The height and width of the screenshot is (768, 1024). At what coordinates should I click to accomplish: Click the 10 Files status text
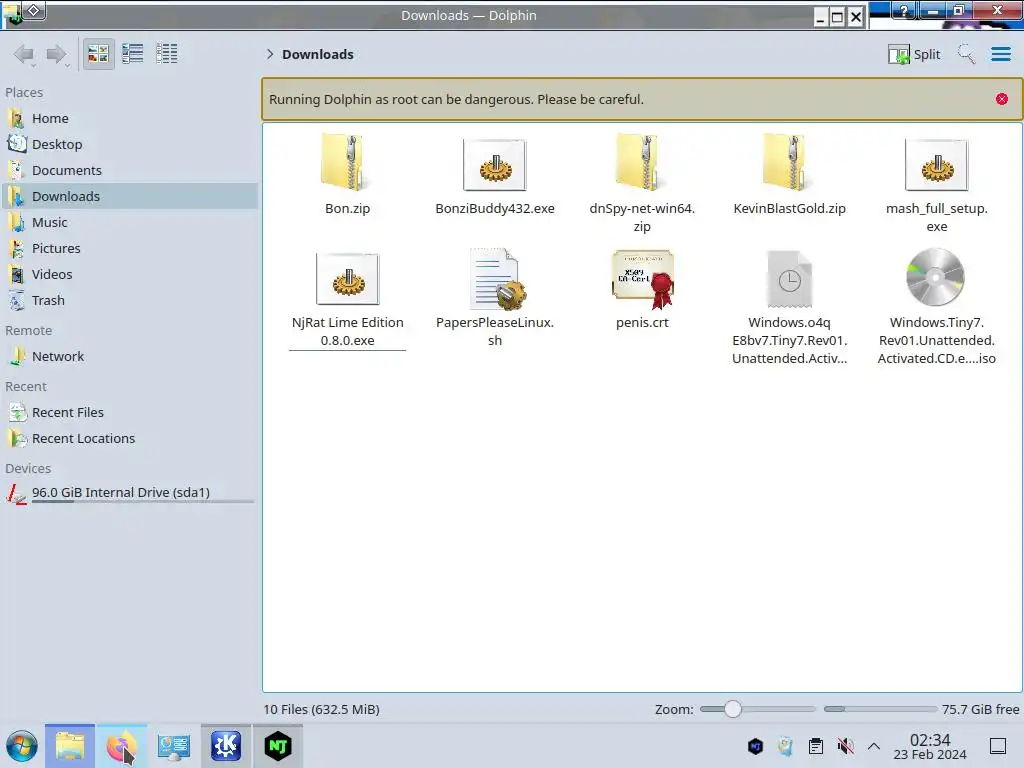point(321,709)
